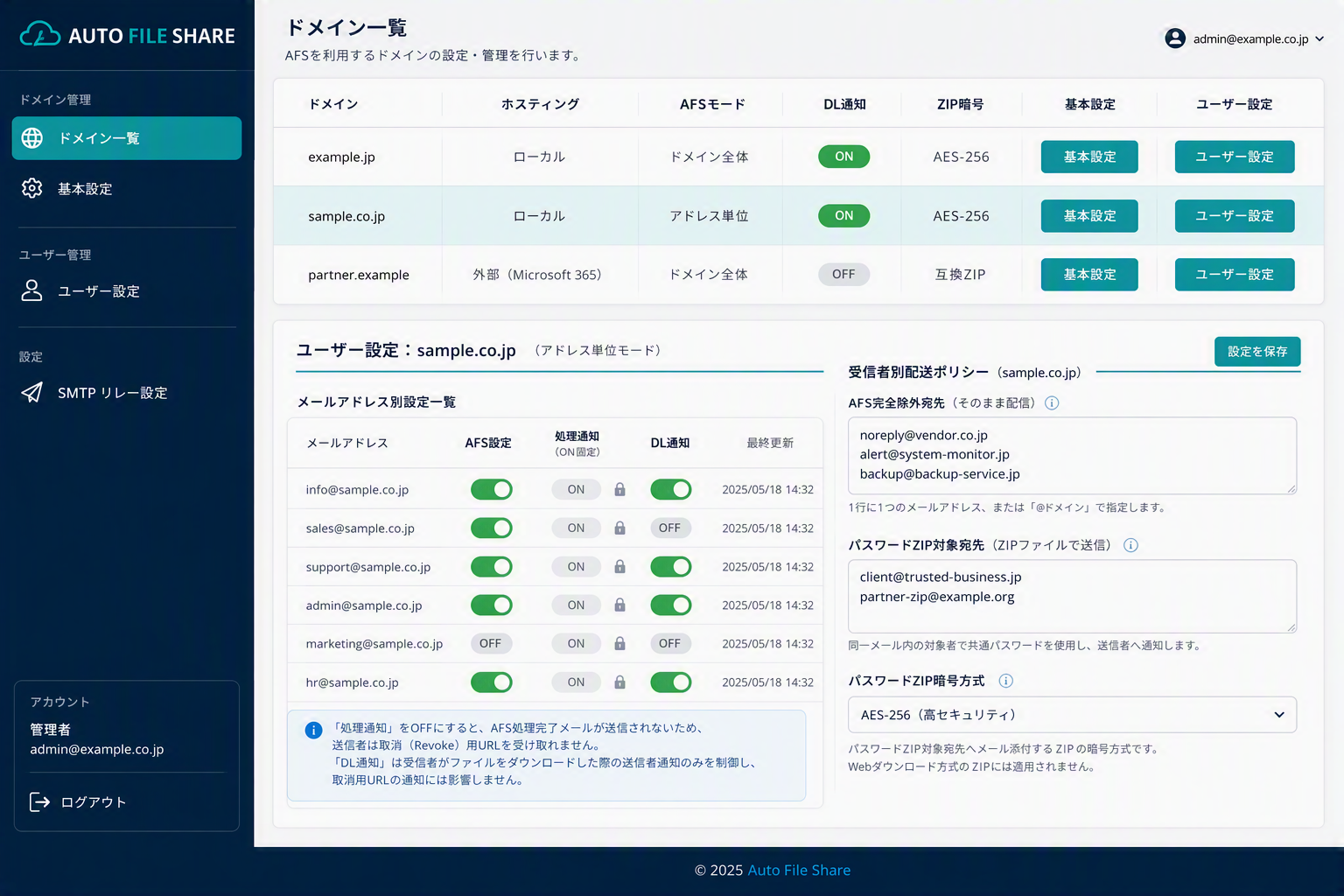Click 基本設定 button for example.jp
Image resolution: width=1344 pixels, height=896 pixels.
click(1089, 157)
